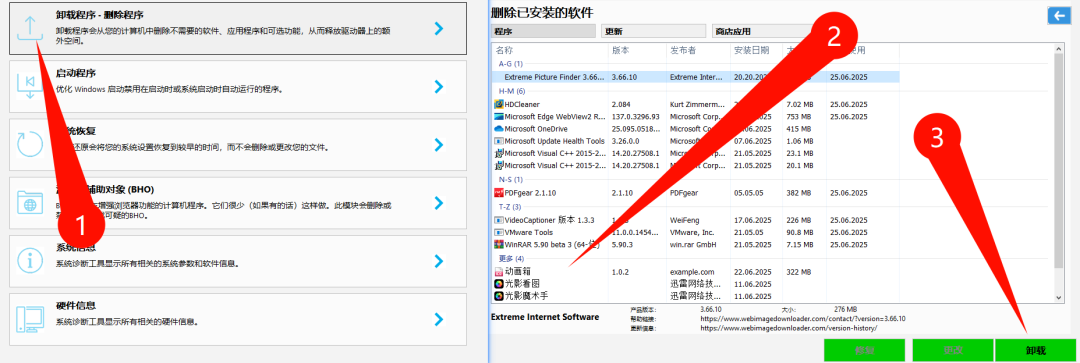Collapse the A-G (1) group header
1080x363 pixels.
[x=510, y=64]
